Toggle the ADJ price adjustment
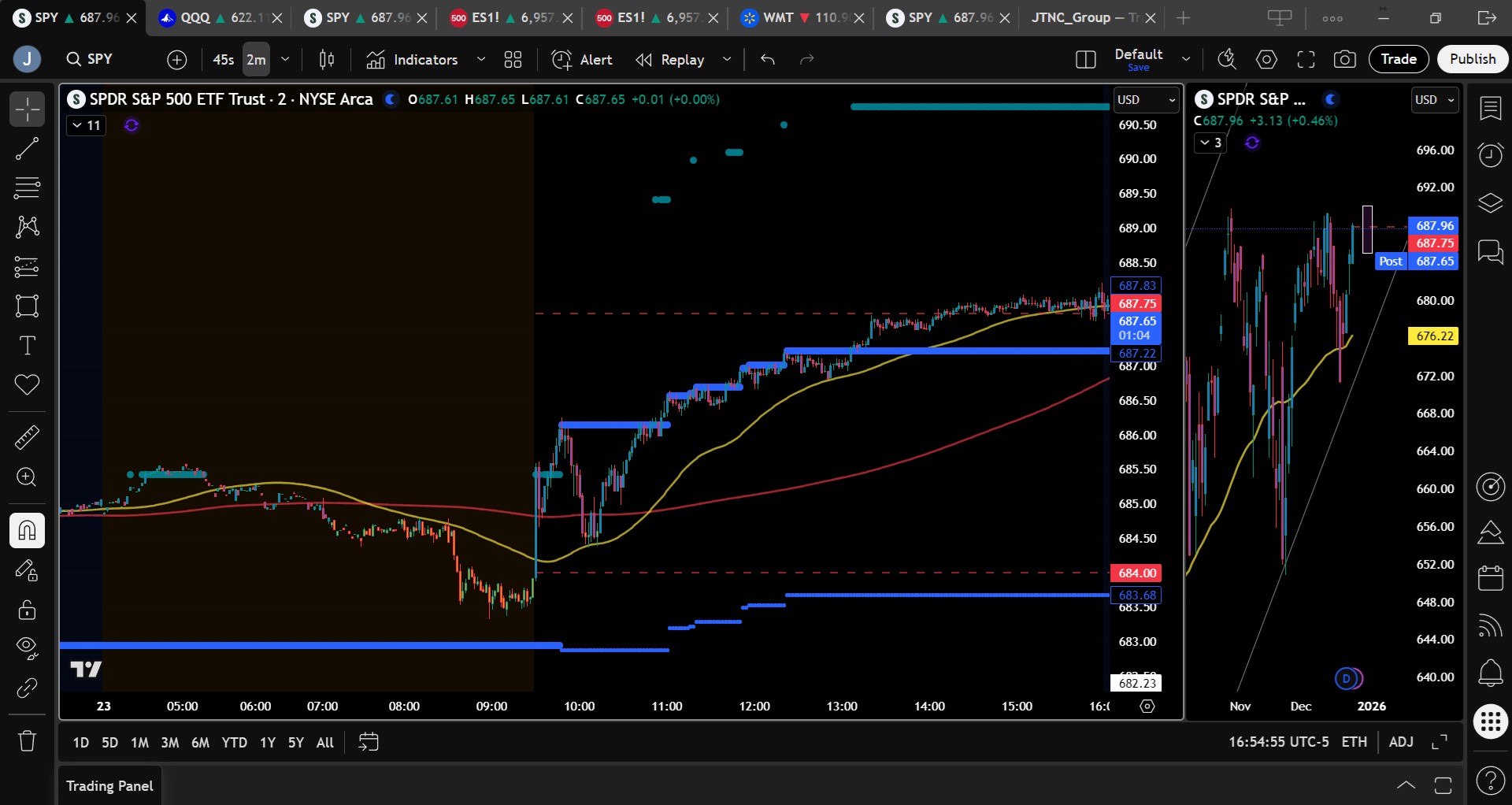 tap(1401, 742)
